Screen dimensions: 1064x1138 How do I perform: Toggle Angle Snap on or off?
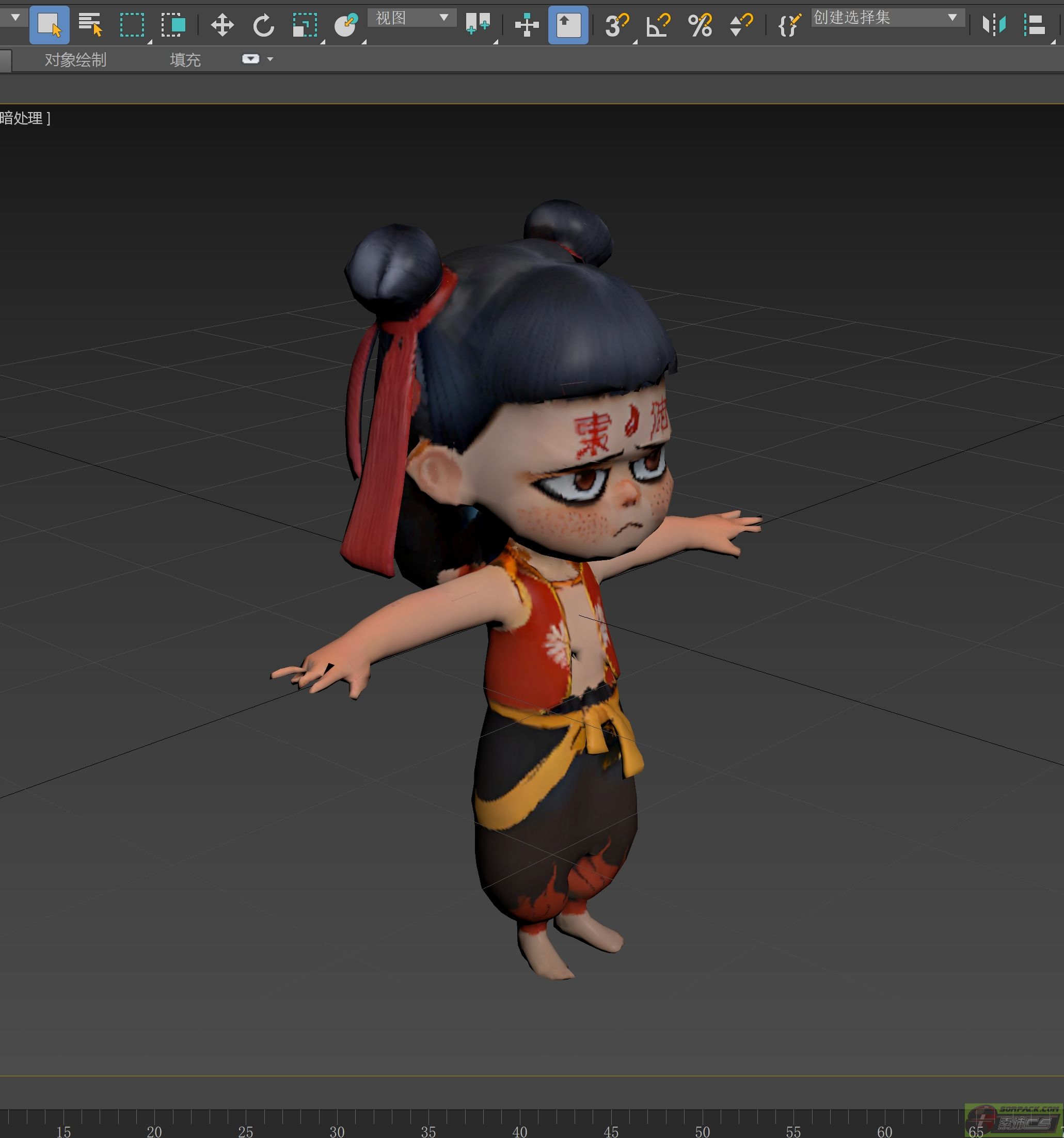(x=658, y=25)
